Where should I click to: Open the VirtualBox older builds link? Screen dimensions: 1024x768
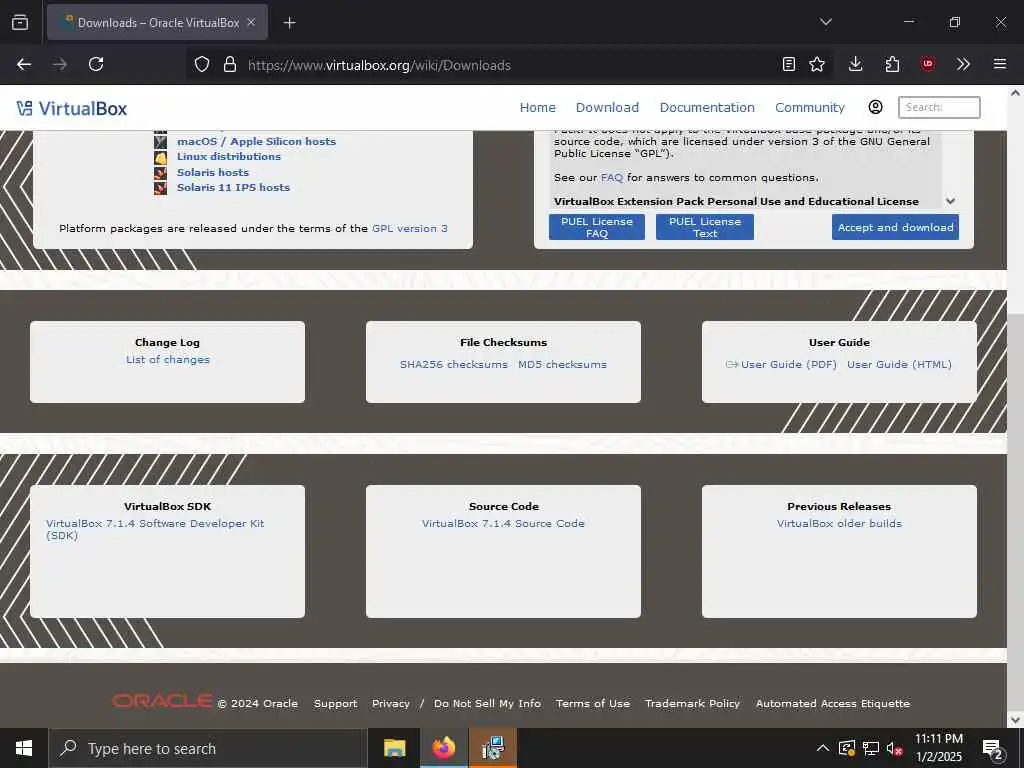(x=839, y=524)
